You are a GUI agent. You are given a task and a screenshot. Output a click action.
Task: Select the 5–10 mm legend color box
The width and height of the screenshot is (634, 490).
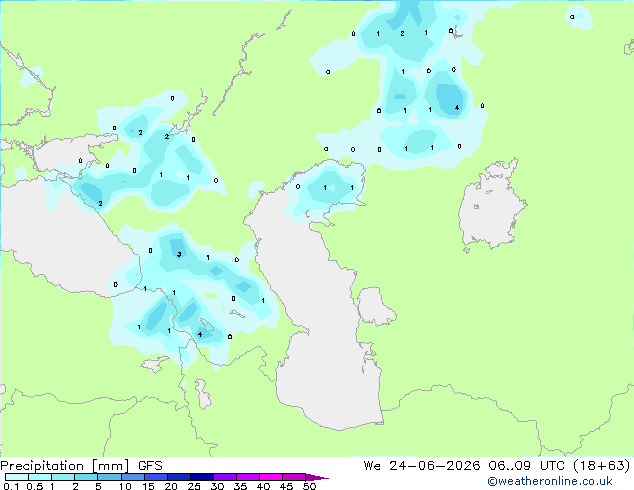pyautogui.click(x=109, y=477)
